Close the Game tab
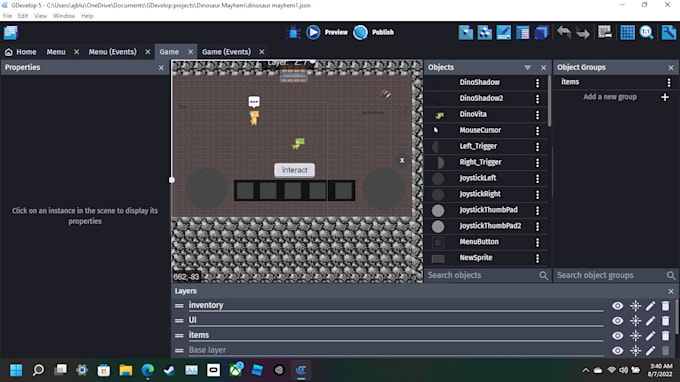The image size is (680, 382). click(190, 52)
